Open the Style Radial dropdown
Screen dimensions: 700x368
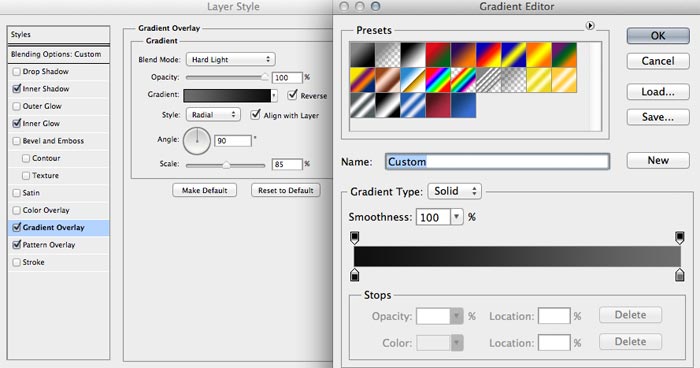(x=213, y=115)
